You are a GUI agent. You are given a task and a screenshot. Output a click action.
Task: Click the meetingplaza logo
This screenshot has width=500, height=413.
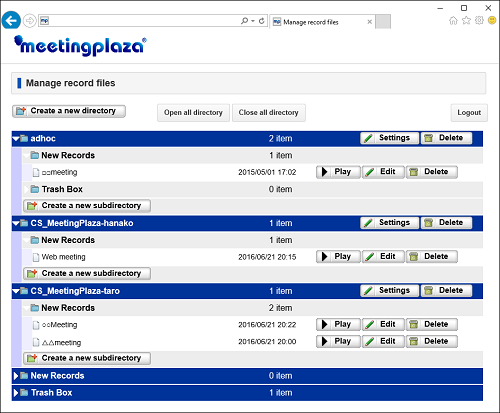click(x=80, y=46)
